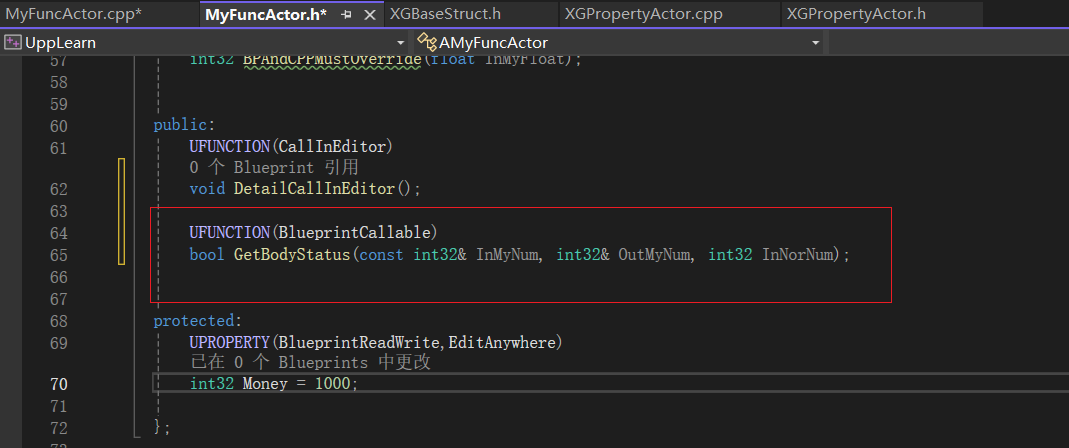Viewport: 1069px width, 448px height.
Task: Click line number 61 in the gutter
Action: point(59,149)
